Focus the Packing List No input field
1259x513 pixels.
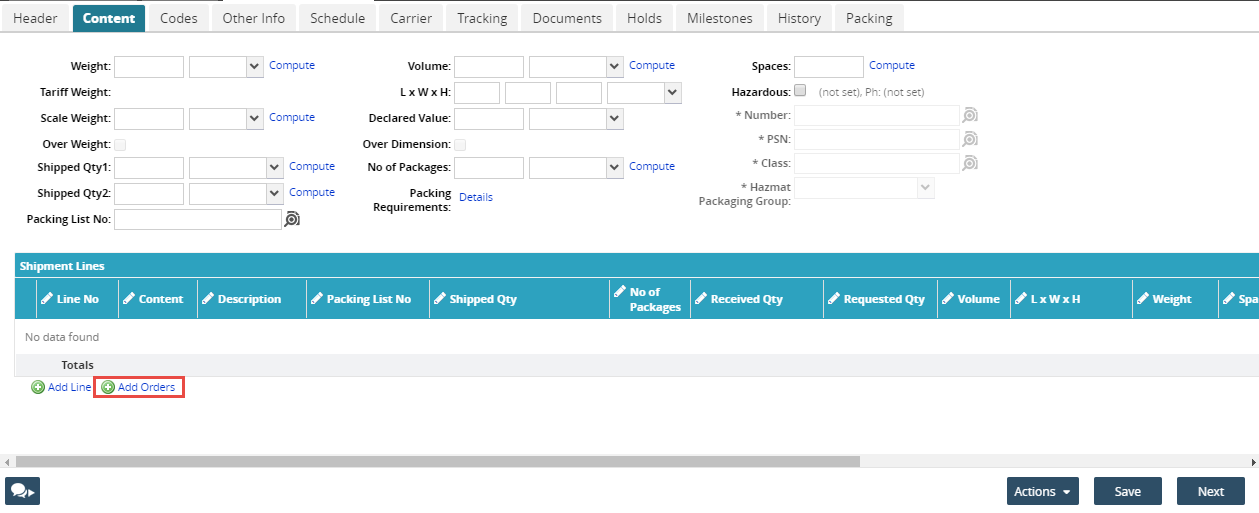coord(198,219)
